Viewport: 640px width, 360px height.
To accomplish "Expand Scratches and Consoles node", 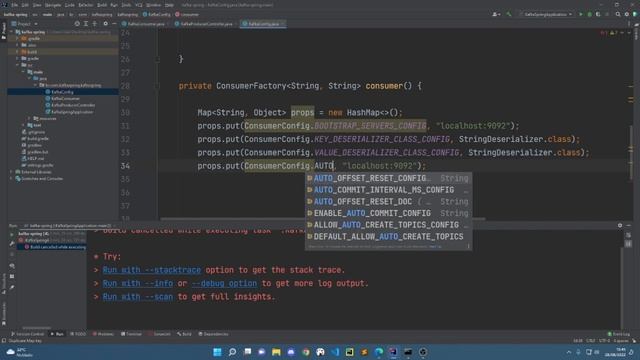I will [11, 178].
